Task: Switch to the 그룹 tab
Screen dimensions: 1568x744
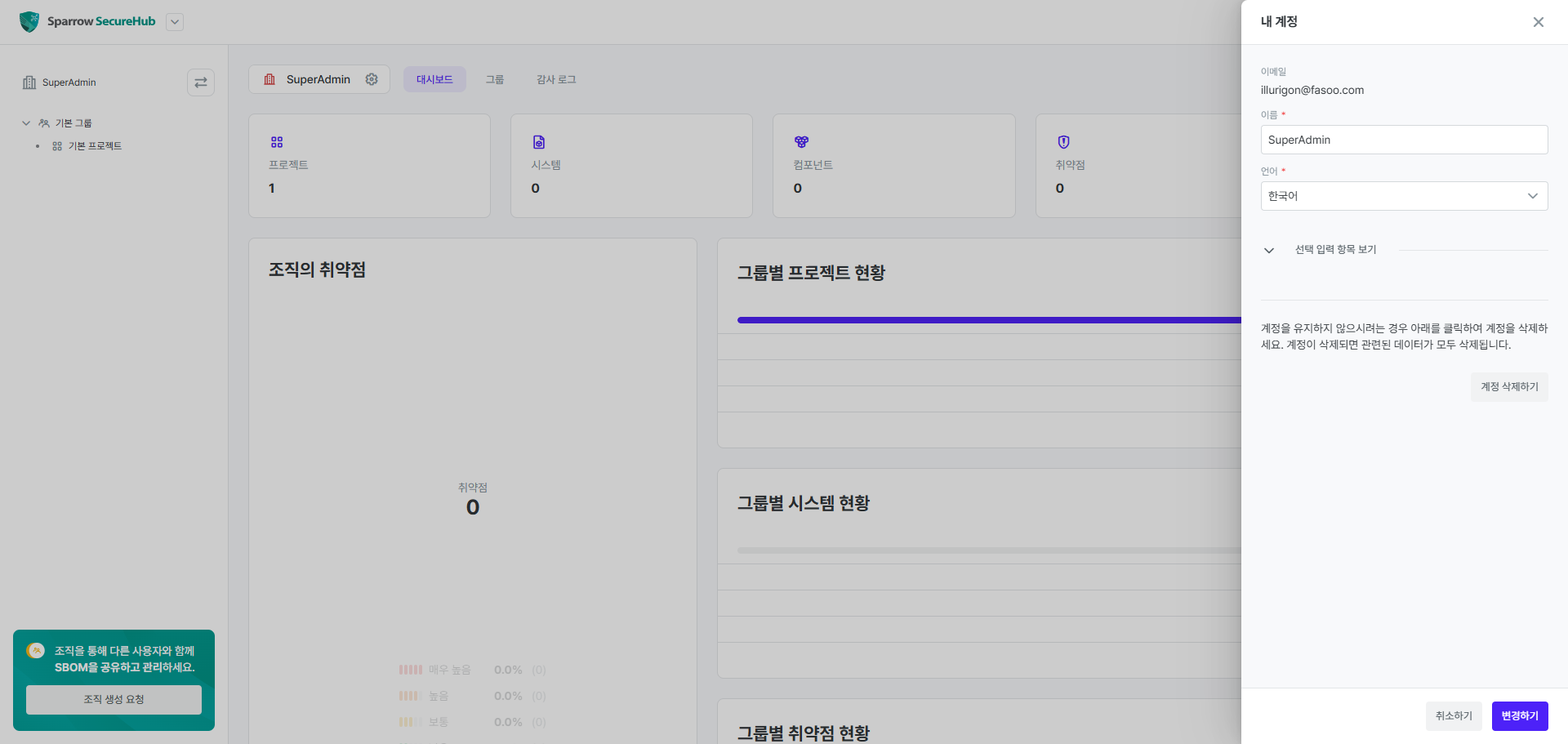Action: coord(495,79)
